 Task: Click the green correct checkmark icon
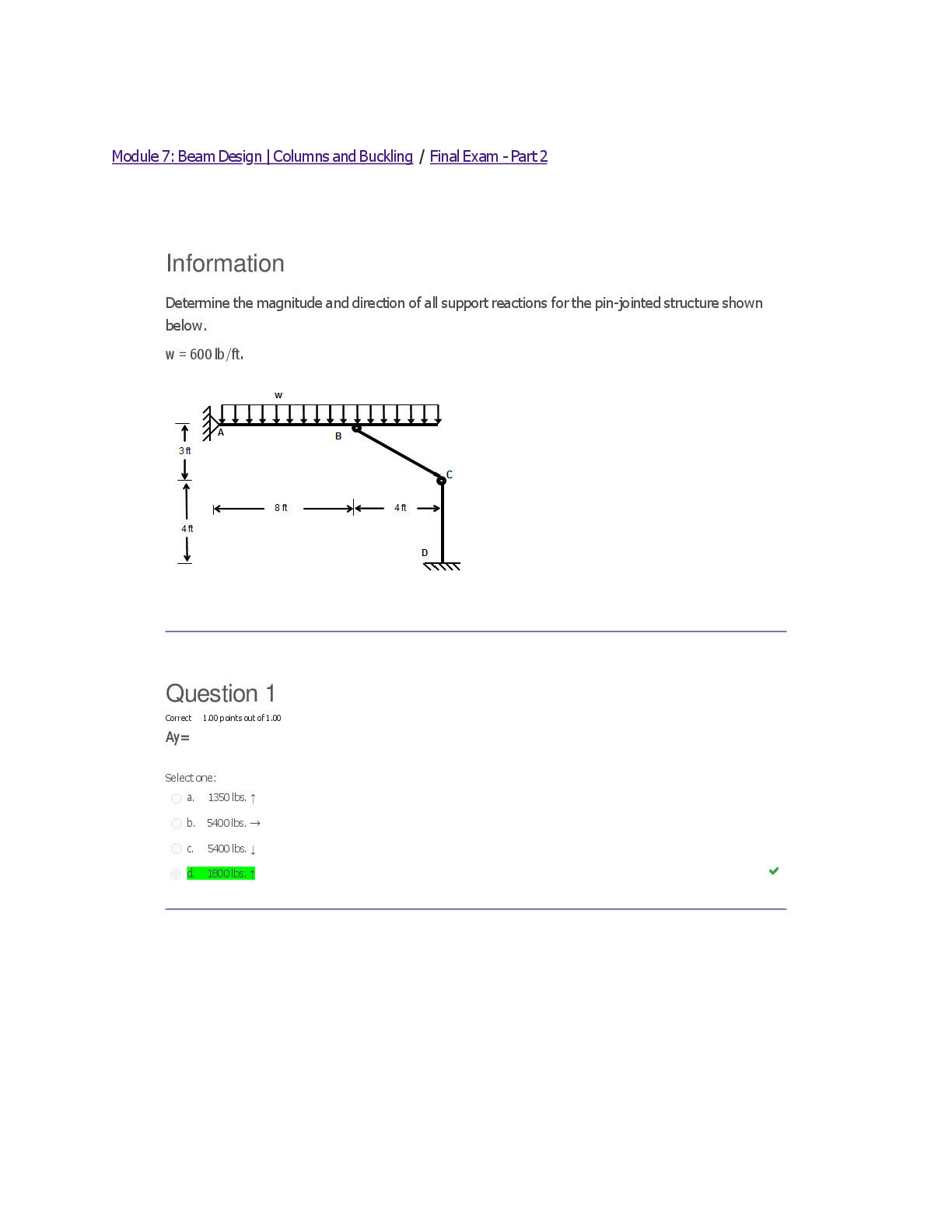(774, 871)
